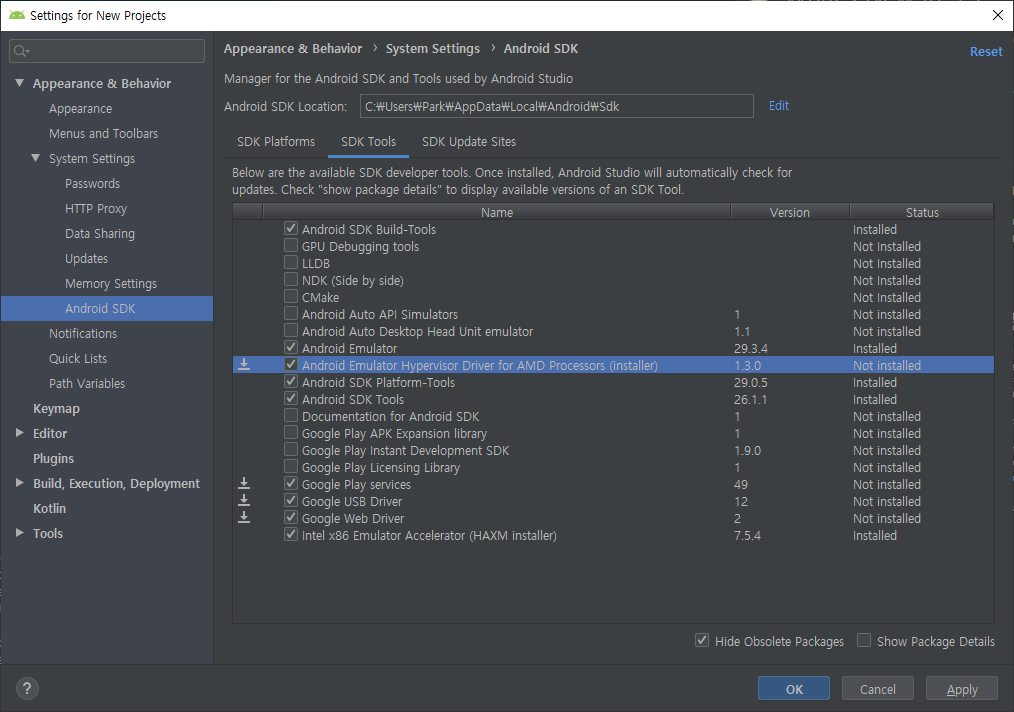The image size is (1014, 712).
Task: Select Android Auto Desktop Head Unit emulator row
Action: point(613,331)
